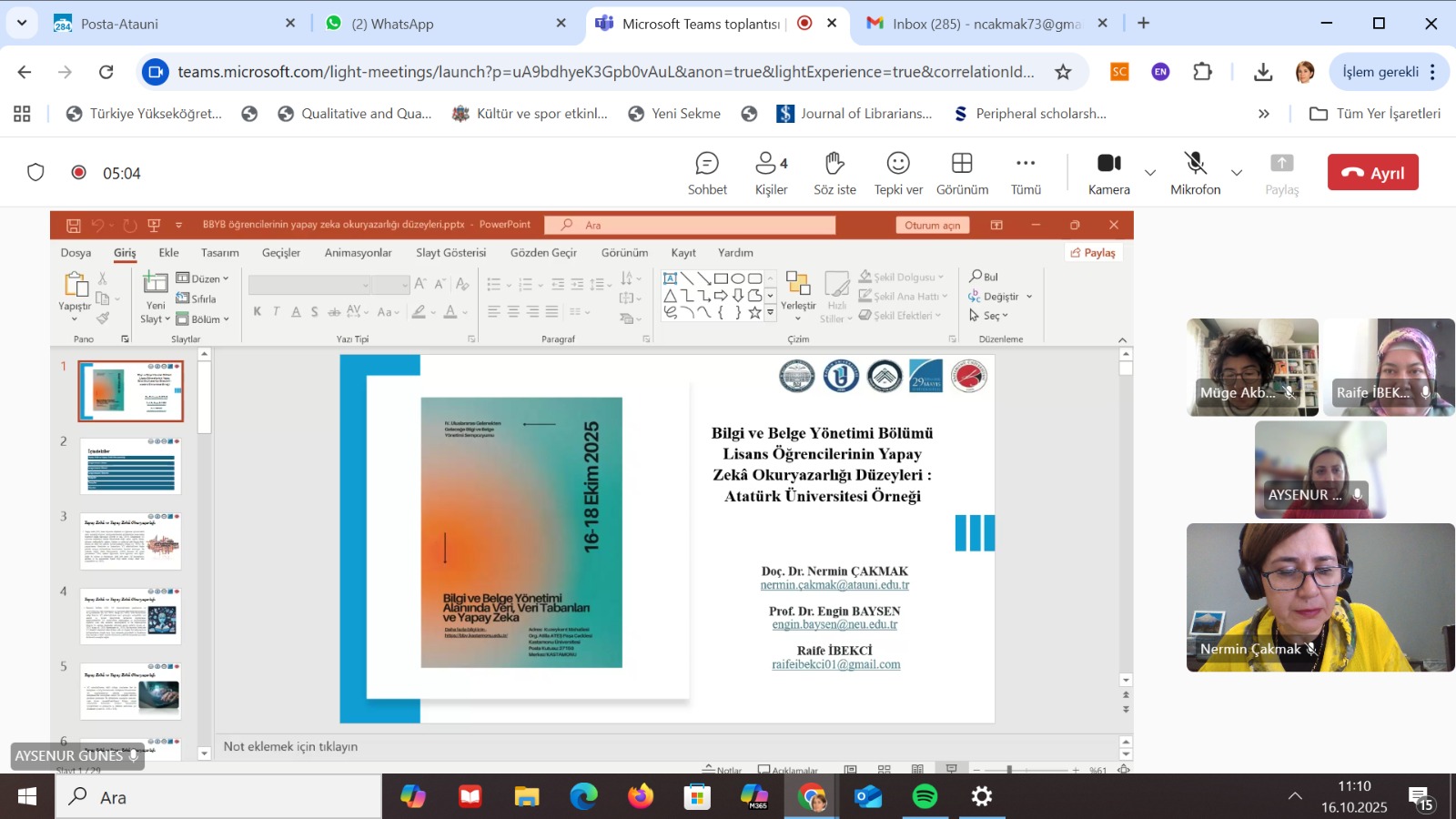Show the Kişiler participants list
Screen dimensions: 1456x819
(x=771, y=173)
